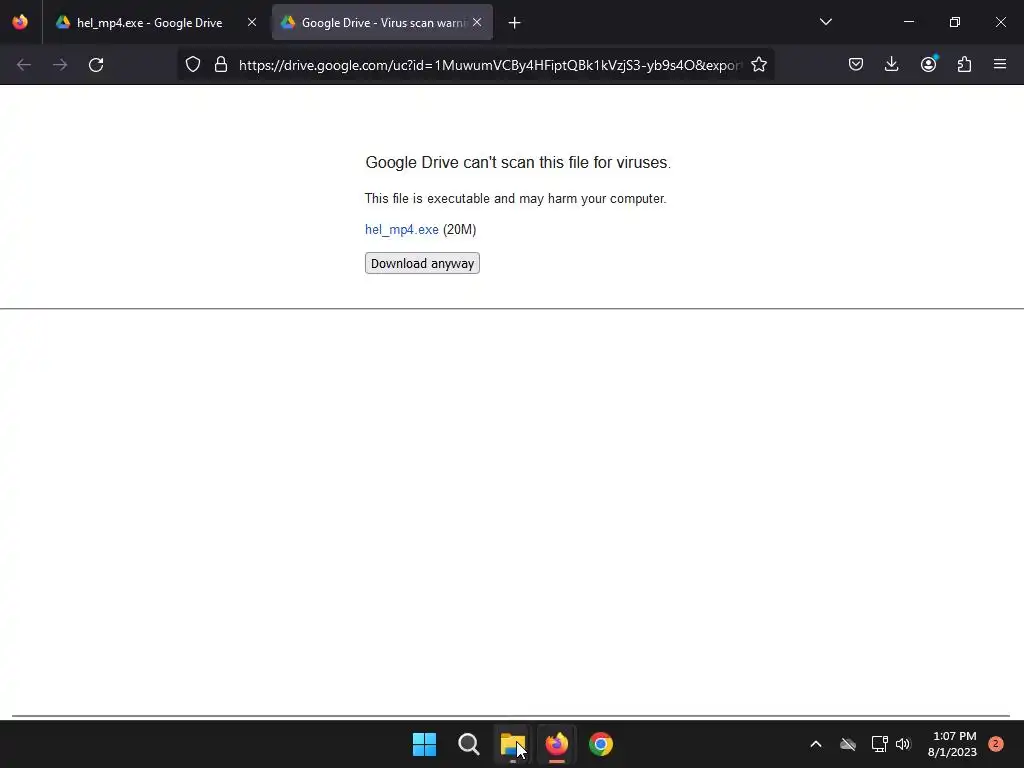1024x768 pixels.
Task: Open Windows taskbar search
Action: pos(468,744)
